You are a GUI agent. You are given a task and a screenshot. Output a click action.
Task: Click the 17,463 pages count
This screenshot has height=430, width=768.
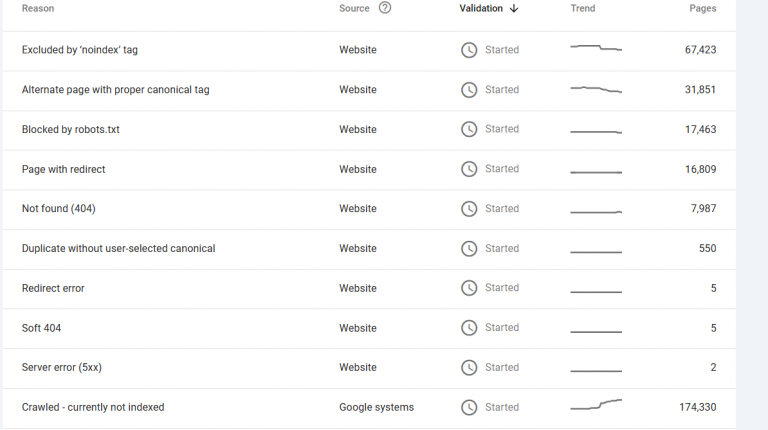click(x=700, y=129)
